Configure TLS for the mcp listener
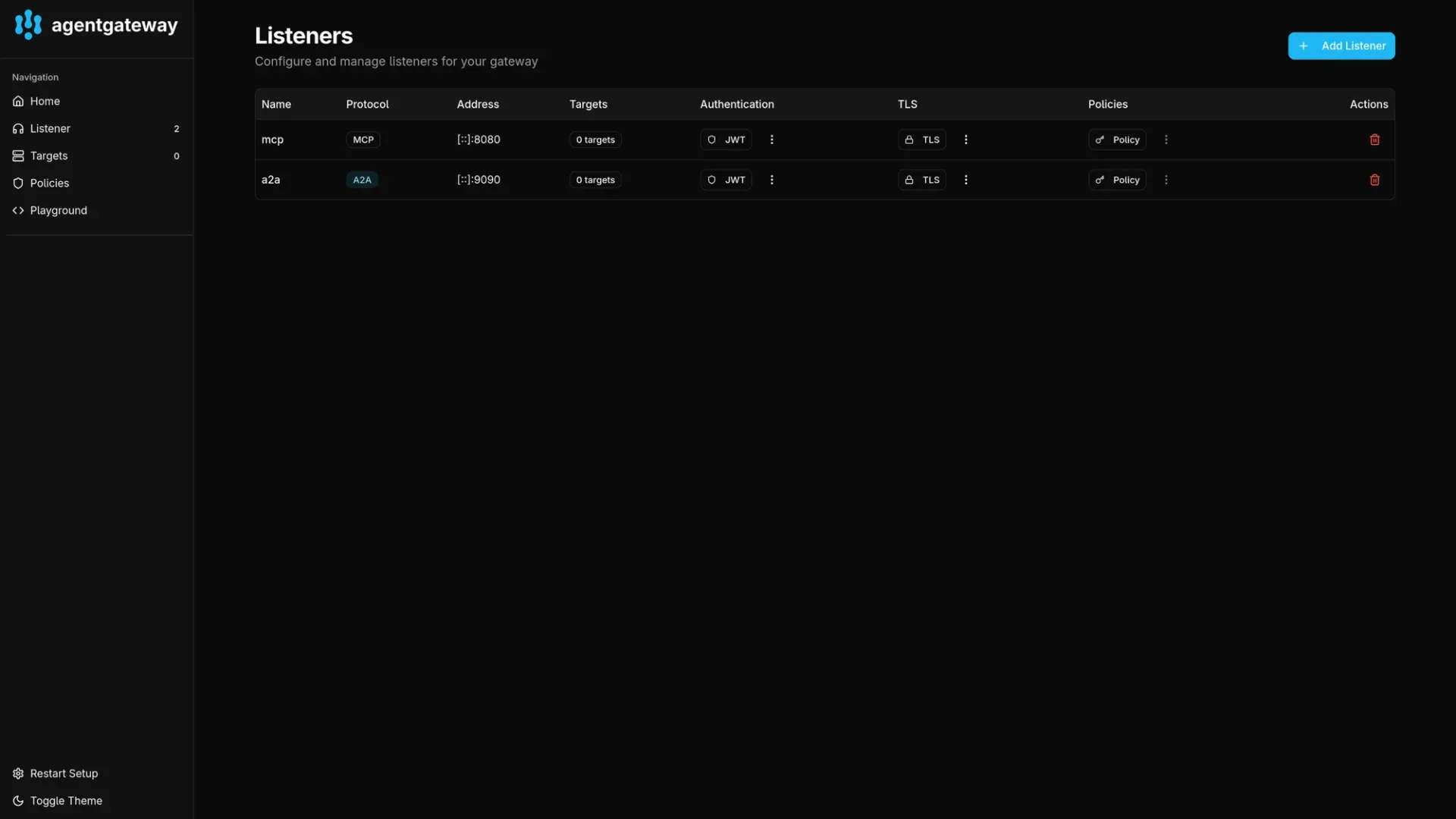The height and width of the screenshot is (819, 1456). coord(922,140)
